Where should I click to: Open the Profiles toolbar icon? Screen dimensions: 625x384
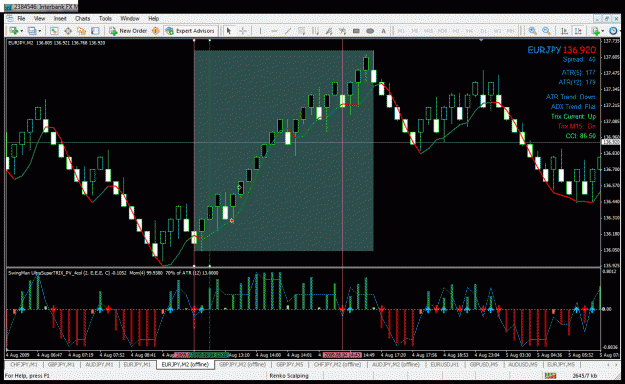point(32,31)
